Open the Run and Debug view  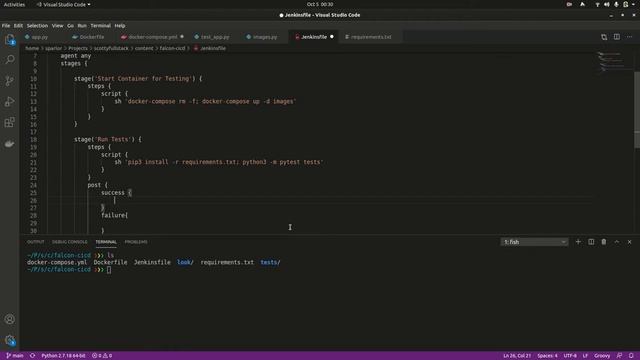[x=9, y=102]
